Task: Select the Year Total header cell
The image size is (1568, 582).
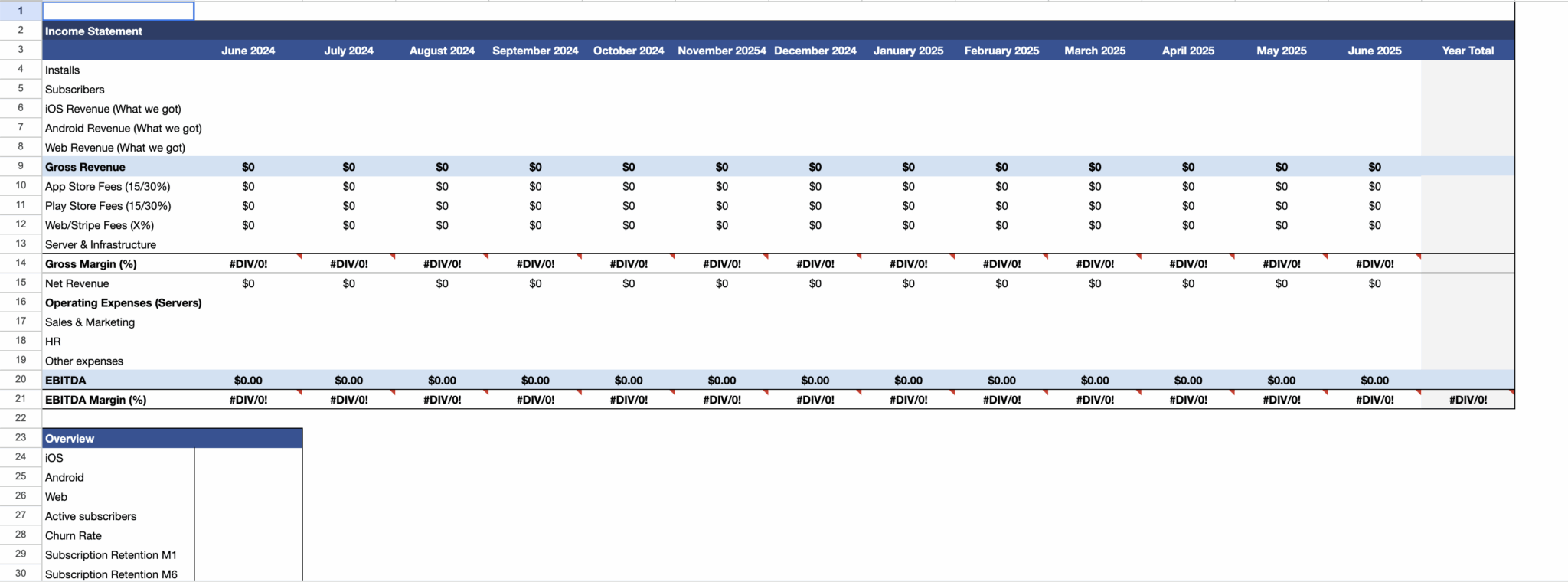Action: point(1468,51)
